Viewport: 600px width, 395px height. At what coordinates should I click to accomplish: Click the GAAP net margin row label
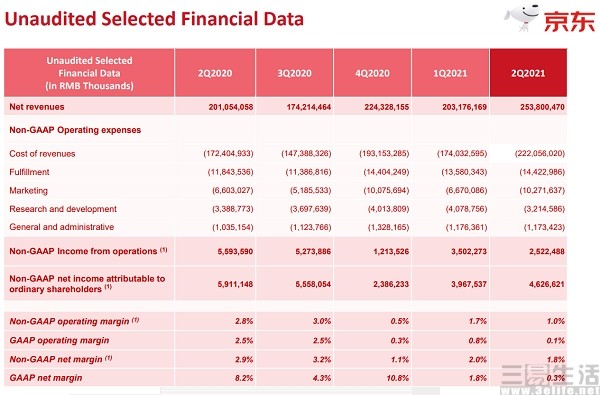pyautogui.click(x=46, y=378)
